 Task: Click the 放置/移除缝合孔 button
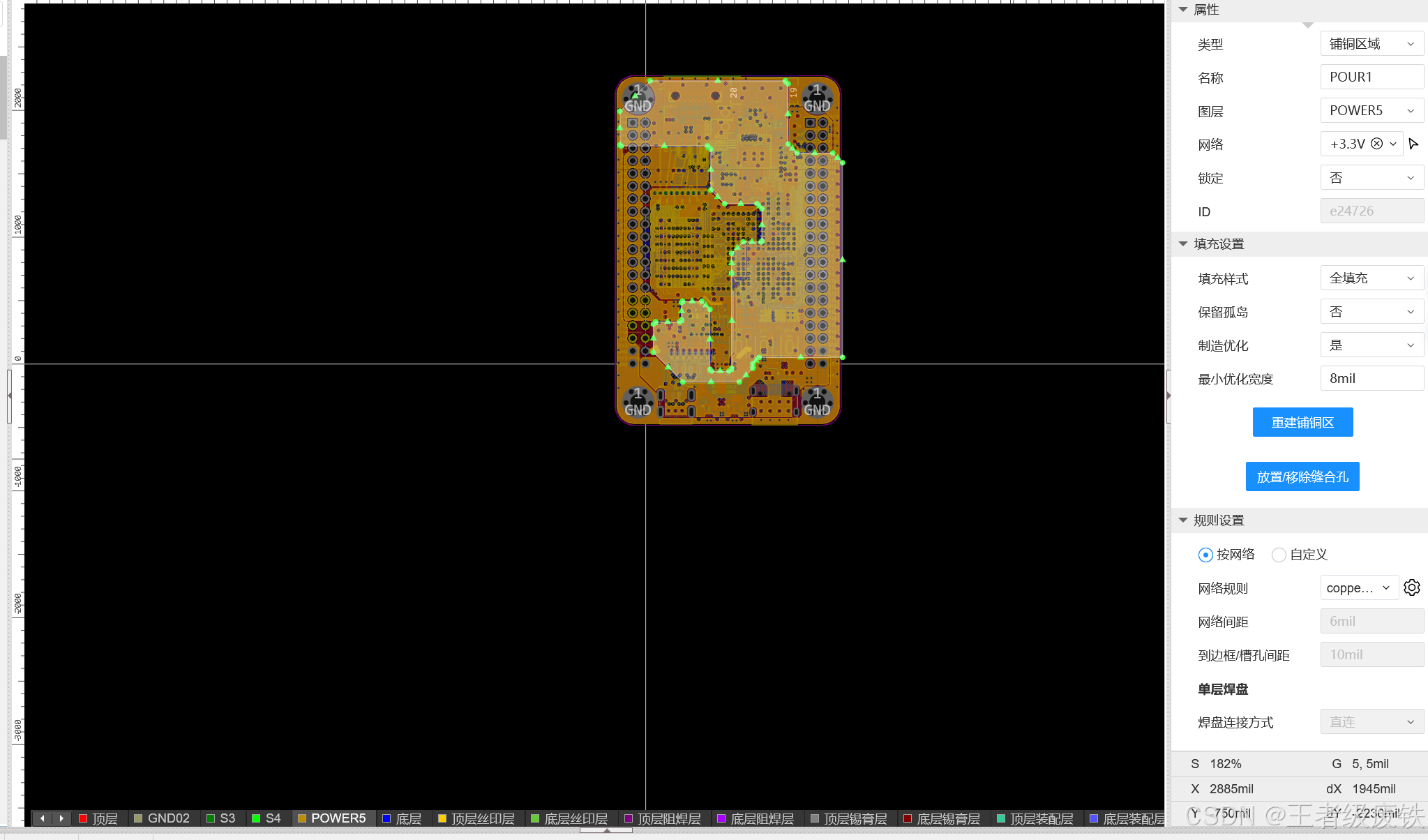1302,477
